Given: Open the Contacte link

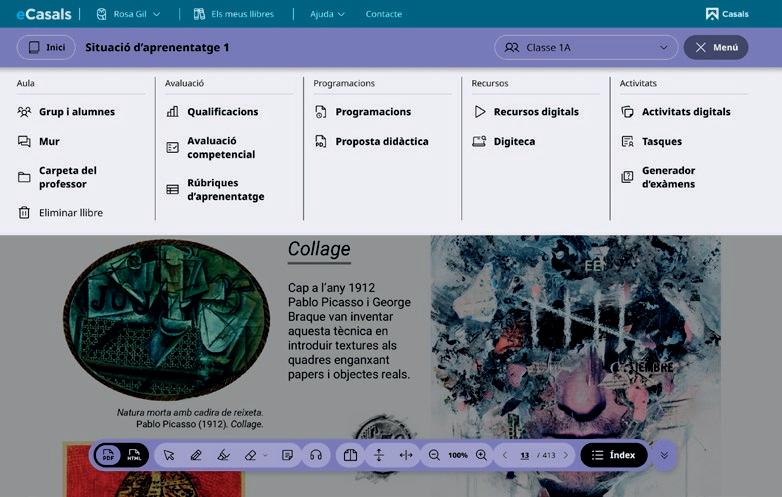Looking at the screenshot, I should 384,14.
